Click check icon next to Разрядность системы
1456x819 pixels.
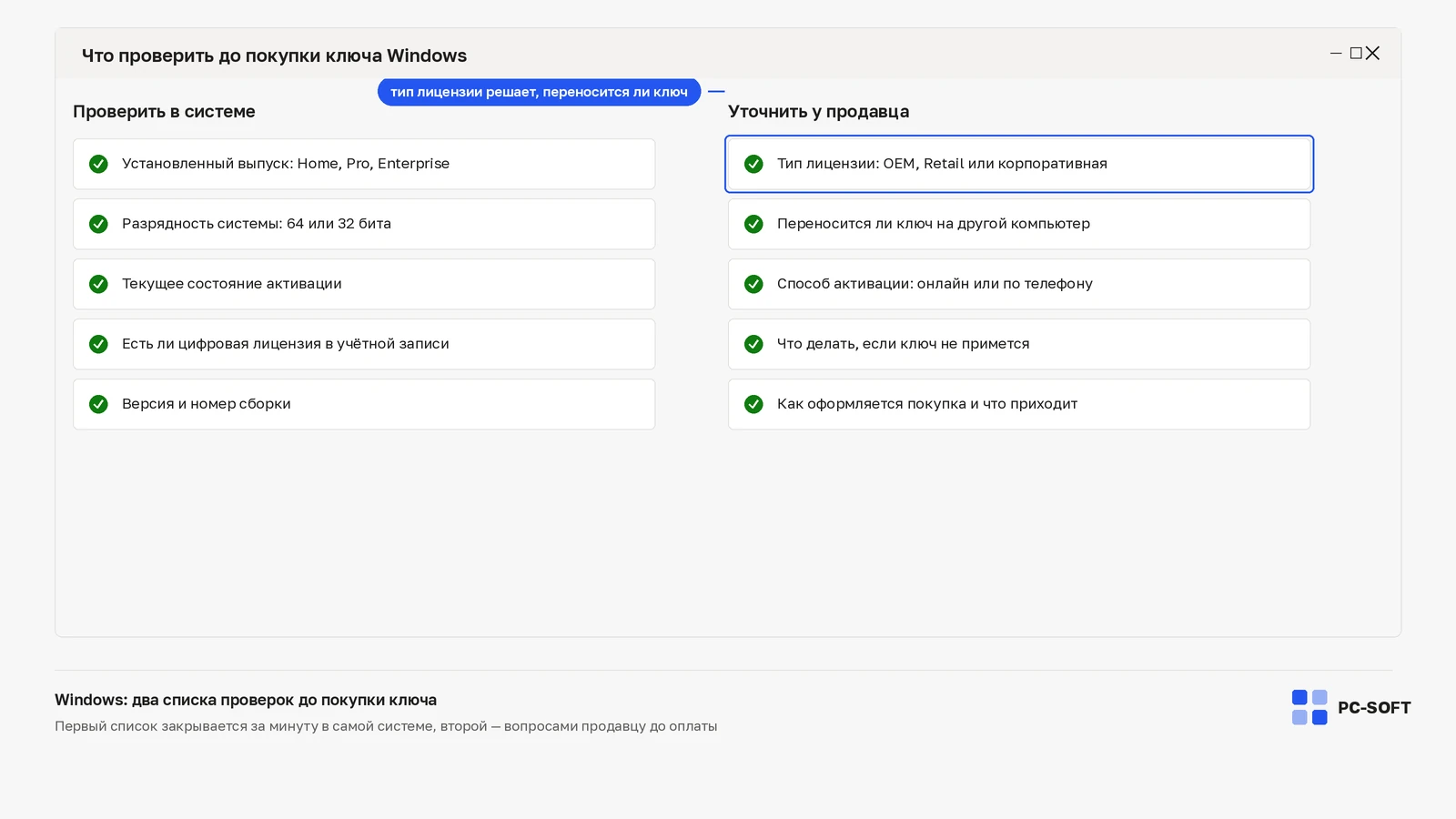click(x=98, y=224)
